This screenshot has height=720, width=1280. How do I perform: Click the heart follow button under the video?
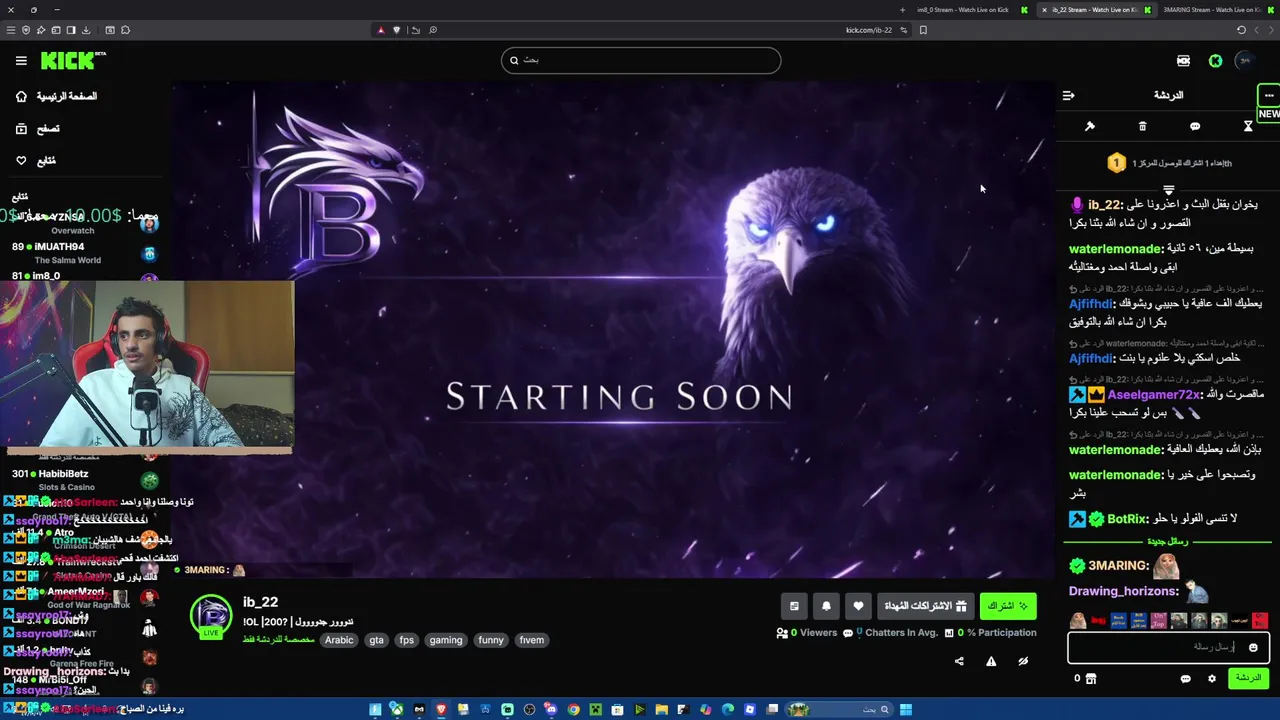[858, 606]
